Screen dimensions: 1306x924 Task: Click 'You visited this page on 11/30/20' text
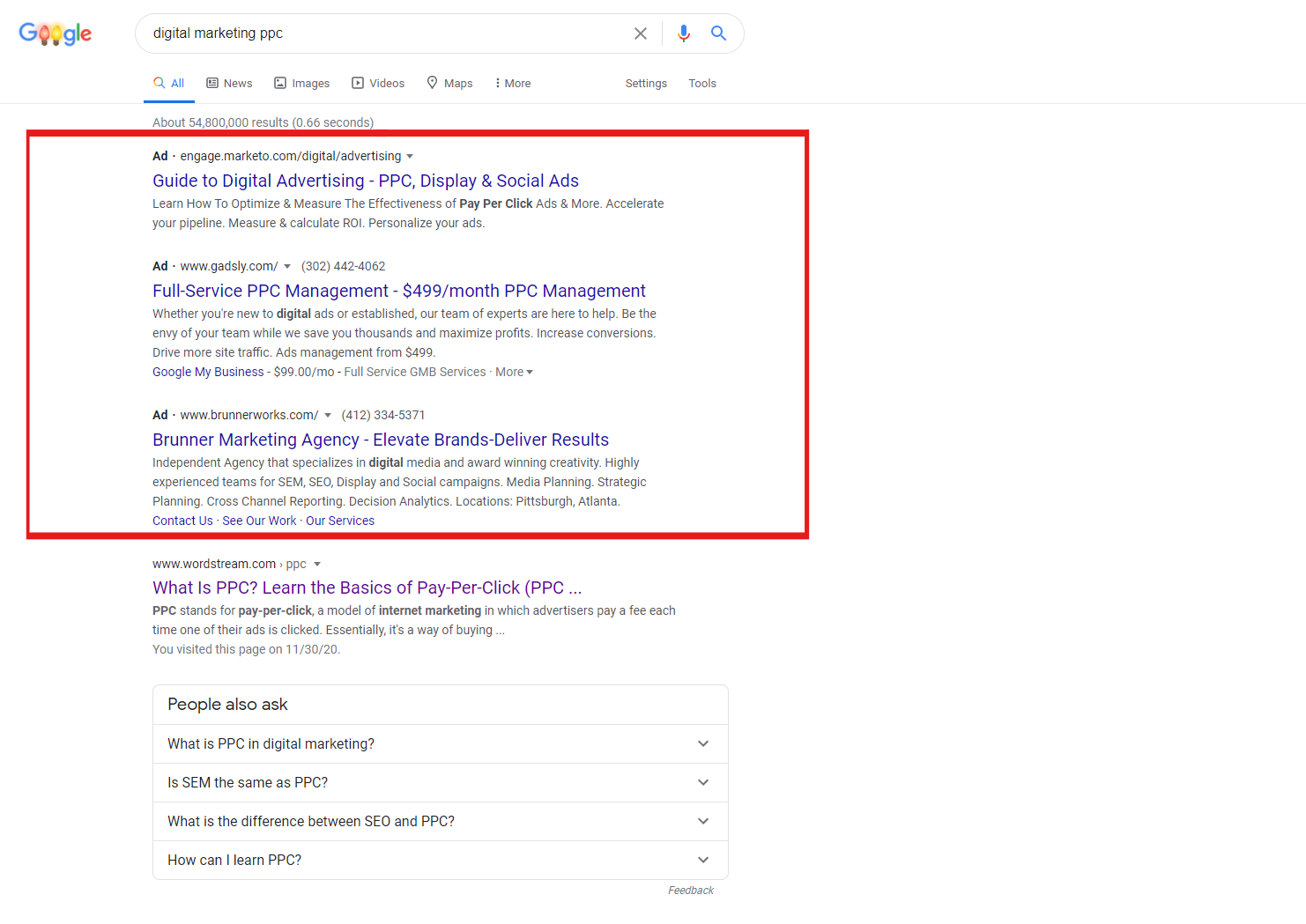[x=246, y=649]
